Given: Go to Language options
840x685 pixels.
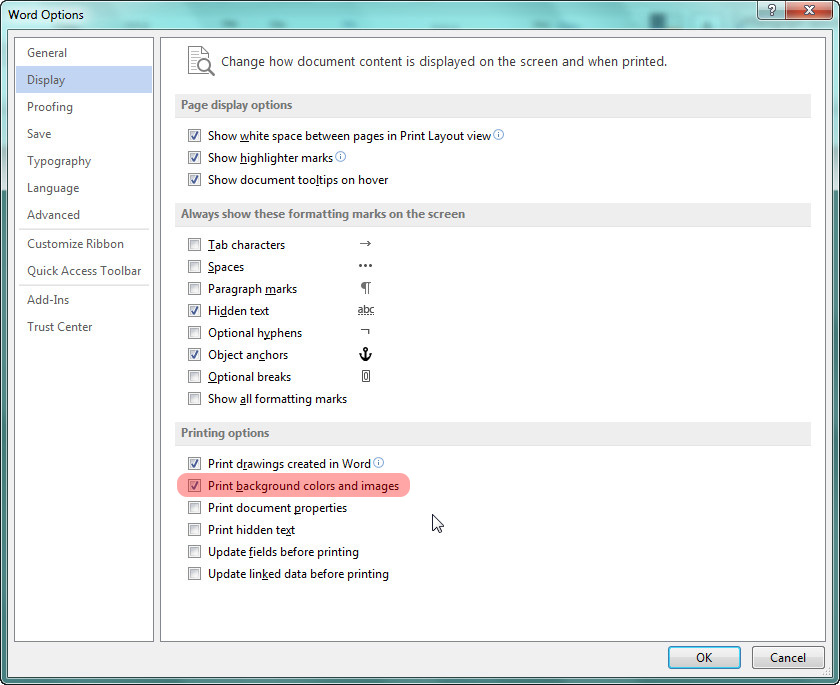Looking at the screenshot, I should (84, 187).
